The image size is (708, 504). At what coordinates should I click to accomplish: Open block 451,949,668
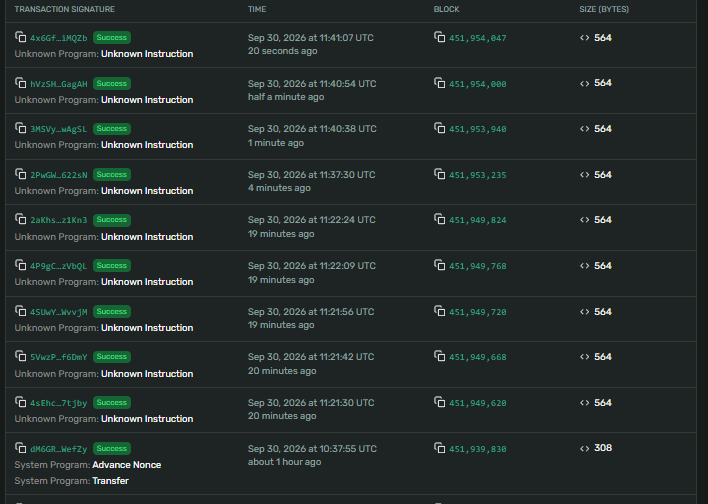pyautogui.click(x=477, y=357)
